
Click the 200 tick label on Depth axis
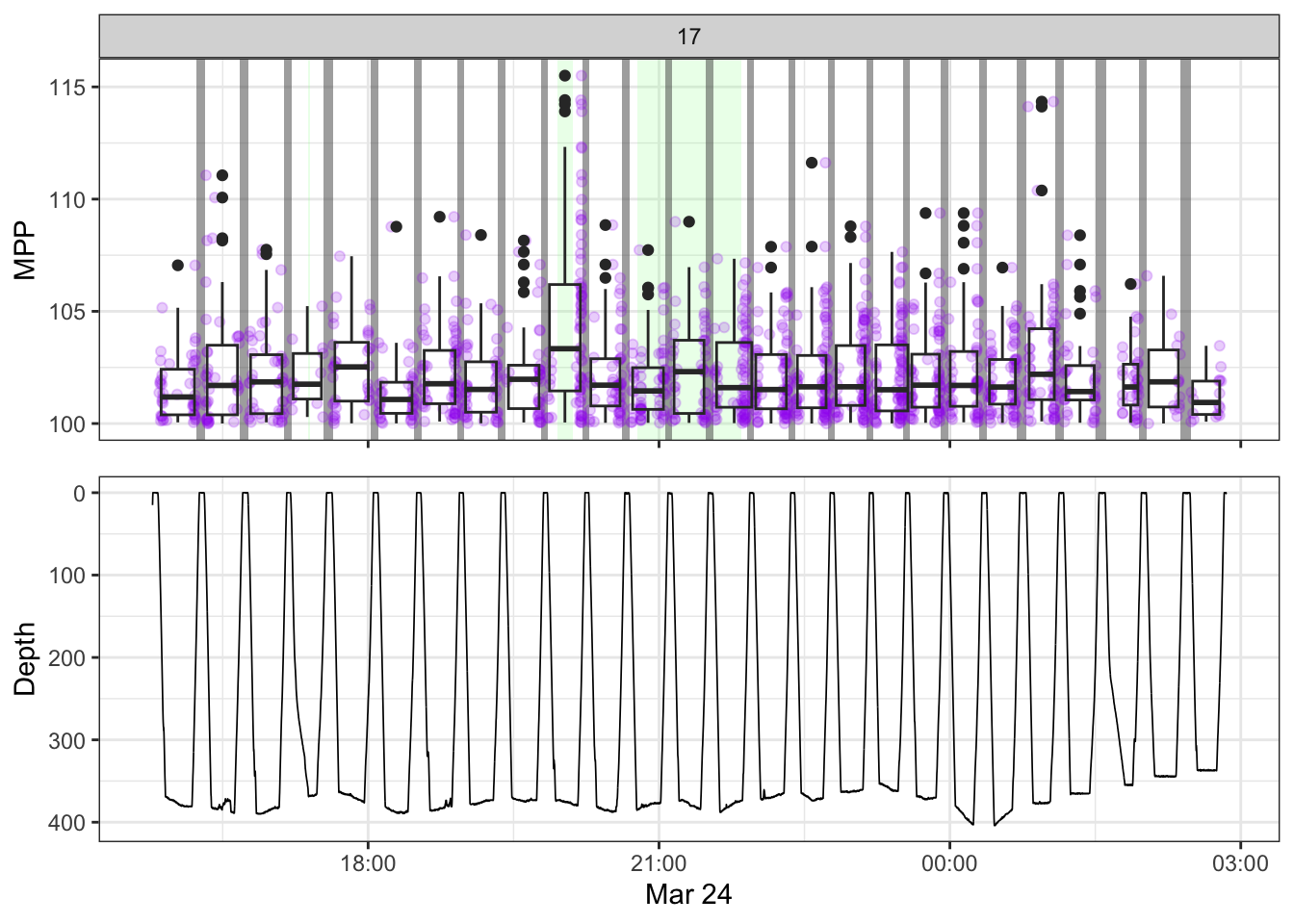point(66,658)
